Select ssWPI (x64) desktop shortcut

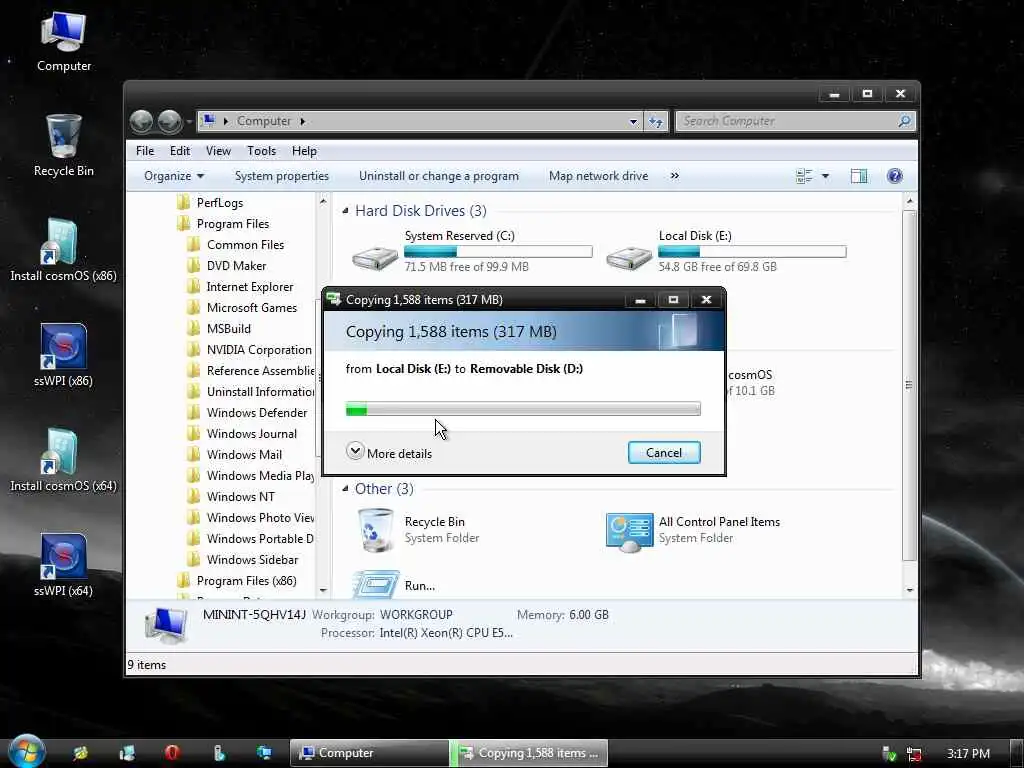pos(63,566)
